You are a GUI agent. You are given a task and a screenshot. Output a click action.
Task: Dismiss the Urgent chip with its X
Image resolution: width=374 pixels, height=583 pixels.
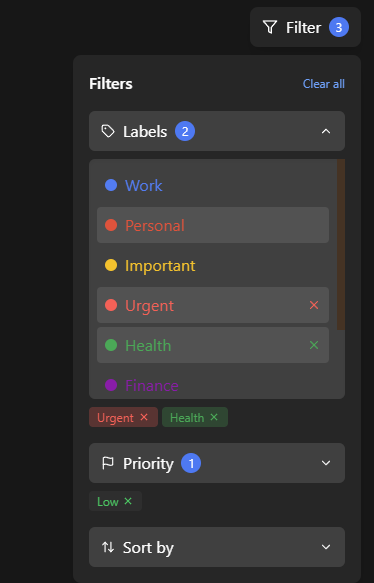pos(144,417)
